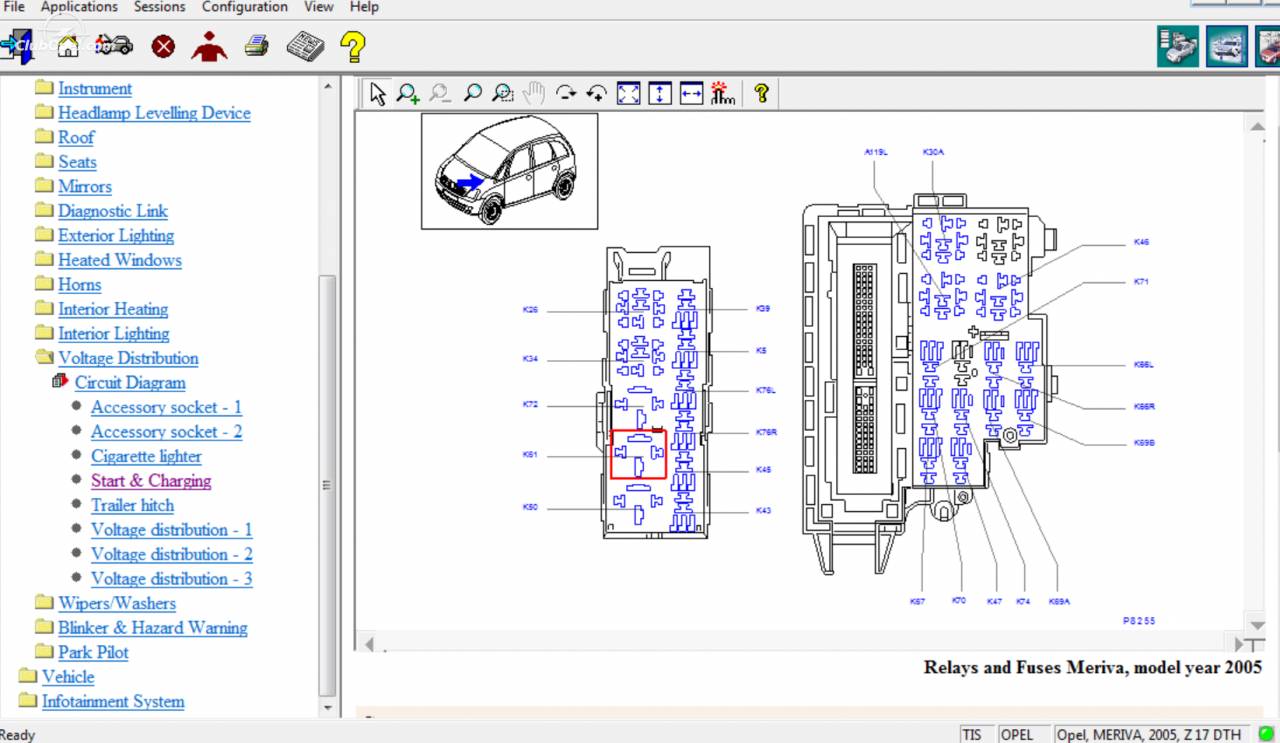Open the newspaper news icon
The image size is (1280, 743).
click(304, 46)
